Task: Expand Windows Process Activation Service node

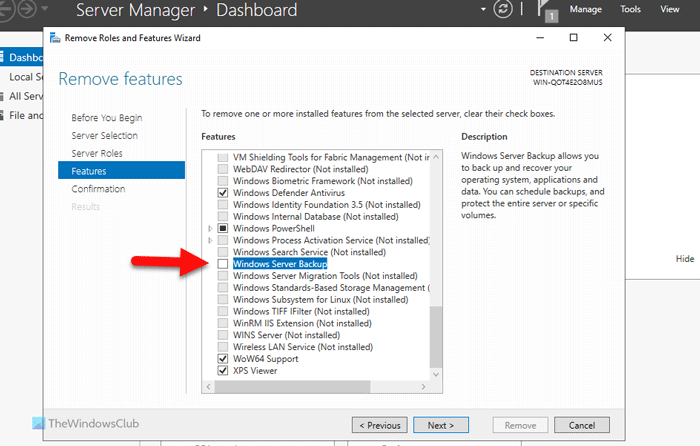Action: pyautogui.click(x=210, y=240)
